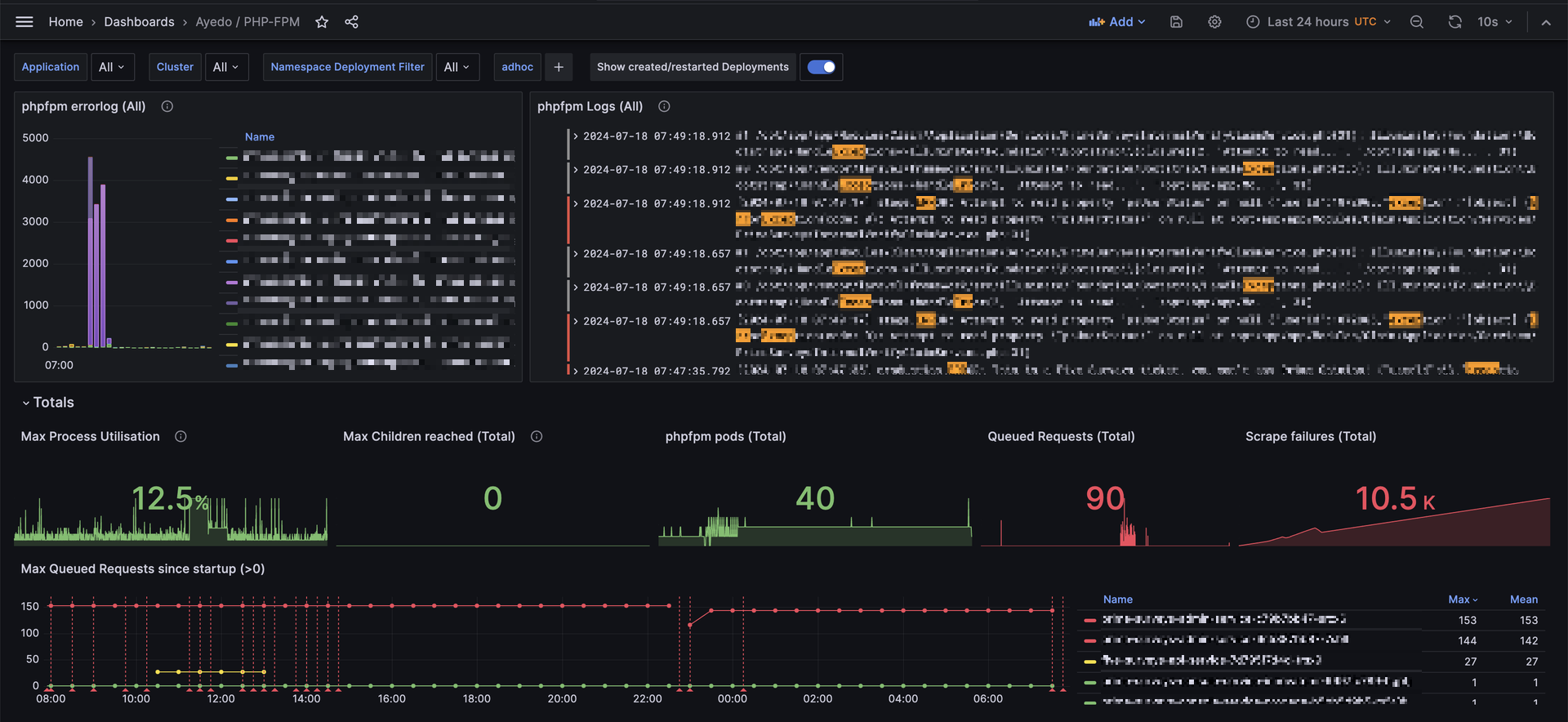Sort legend by Max column

(1463, 599)
